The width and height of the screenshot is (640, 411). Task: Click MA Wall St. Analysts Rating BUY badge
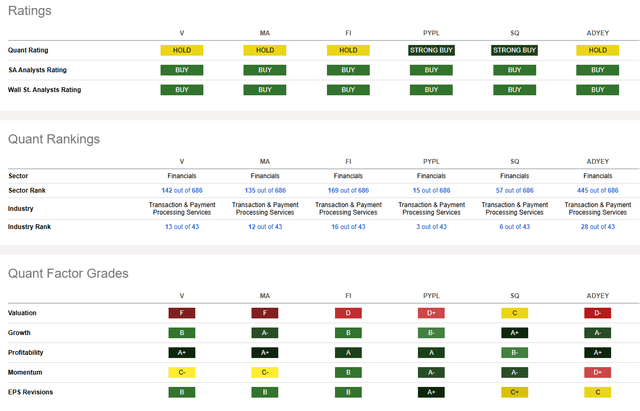tap(265, 90)
